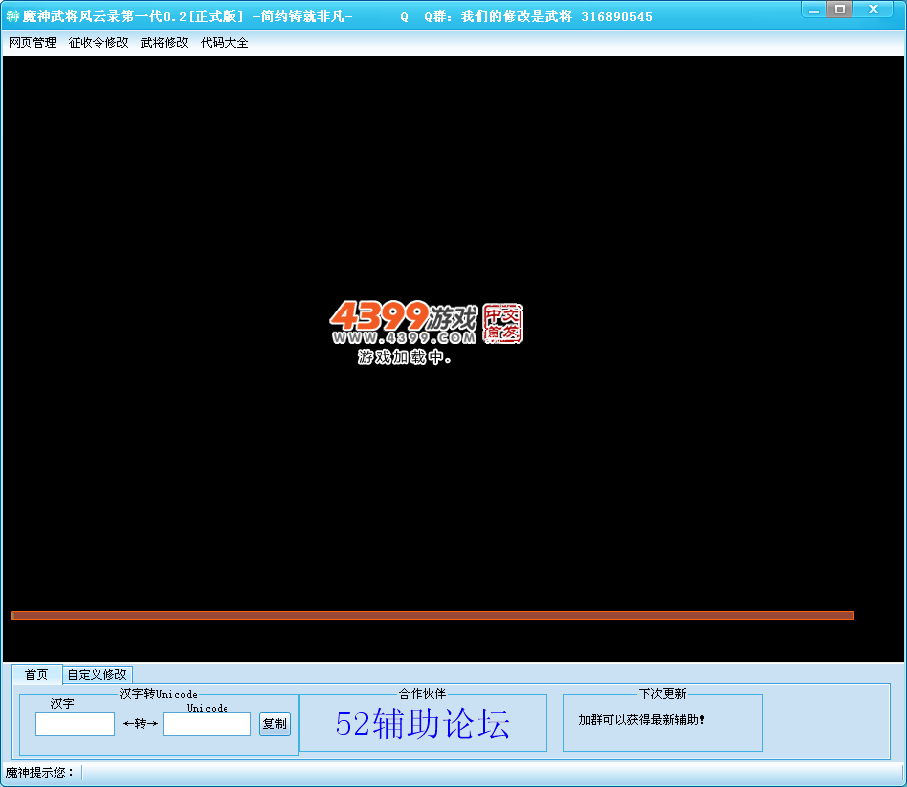
Task: Open the 52辅助论坛 partner link
Action: (423, 724)
